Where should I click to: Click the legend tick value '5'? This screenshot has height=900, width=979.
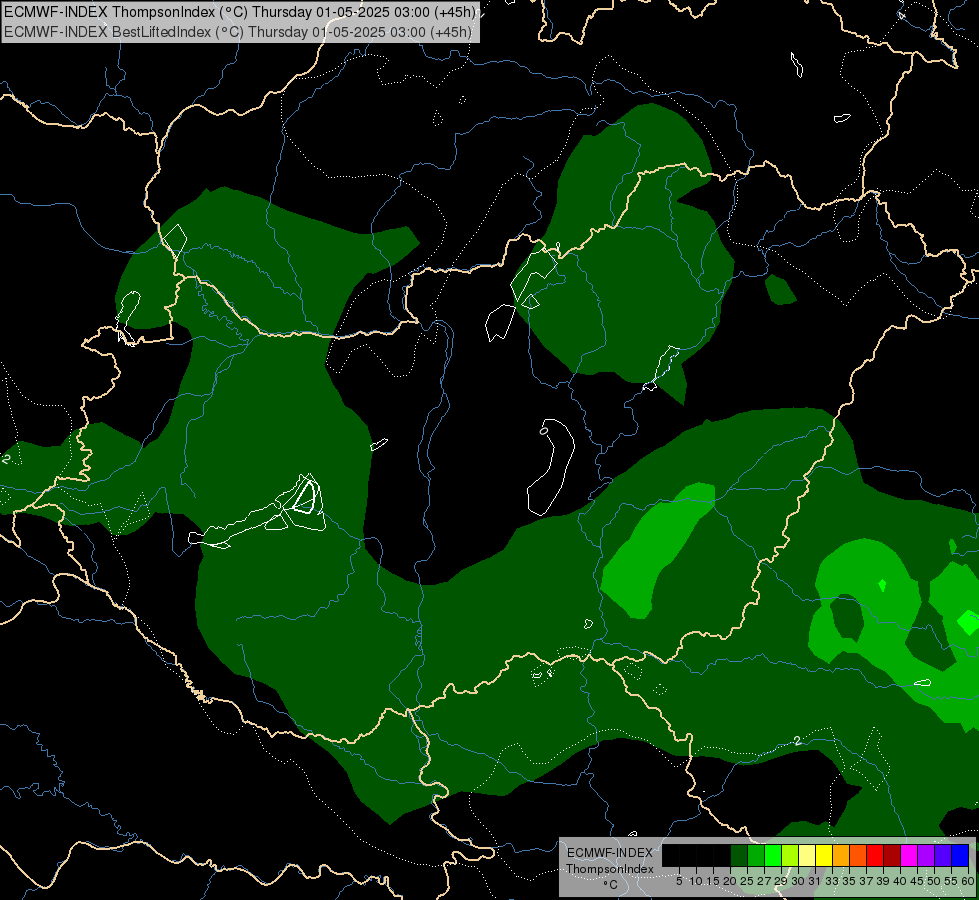[x=679, y=881]
